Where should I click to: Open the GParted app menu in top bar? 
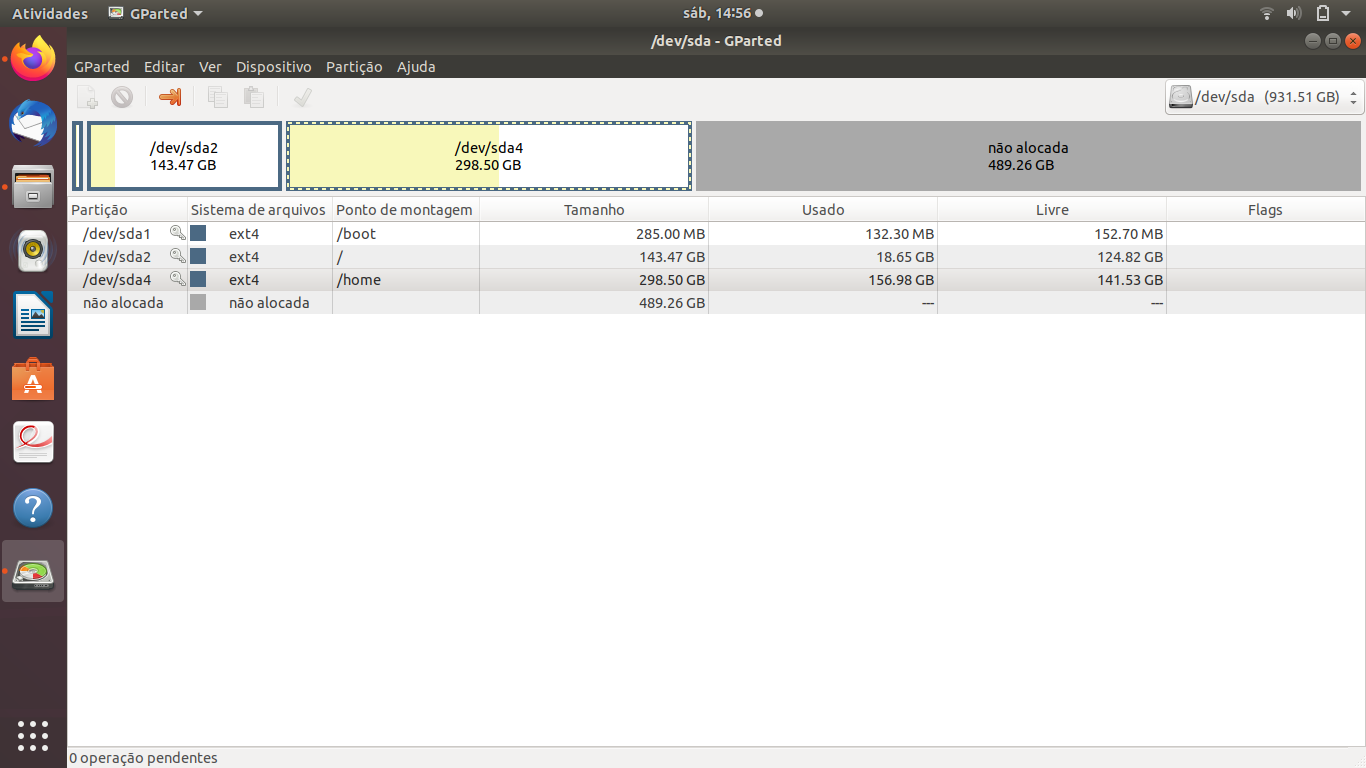(155, 13)
